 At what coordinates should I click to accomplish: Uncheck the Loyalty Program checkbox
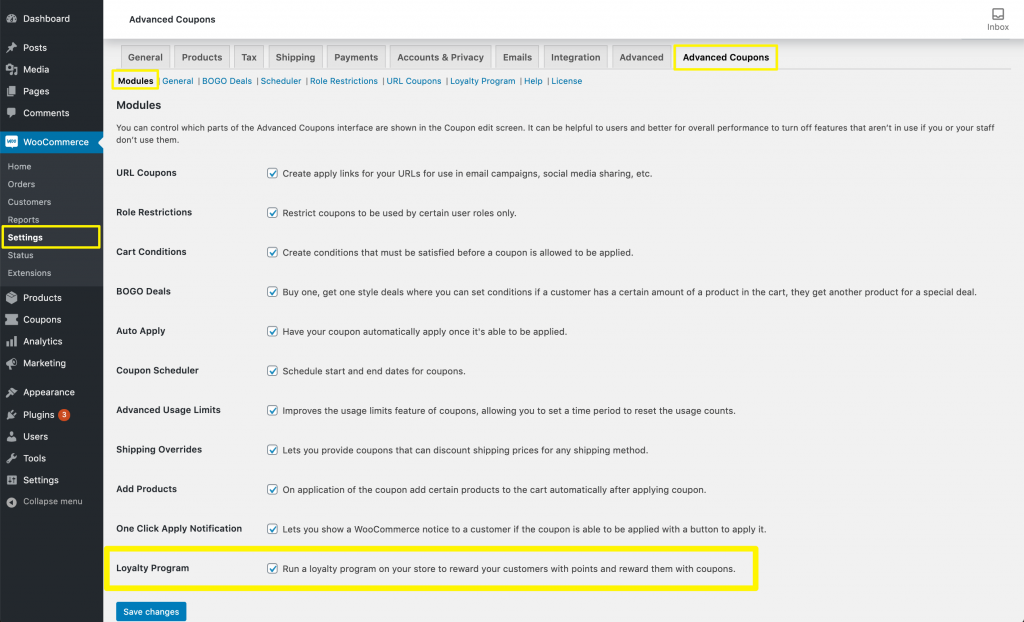[x=272, y=568]
